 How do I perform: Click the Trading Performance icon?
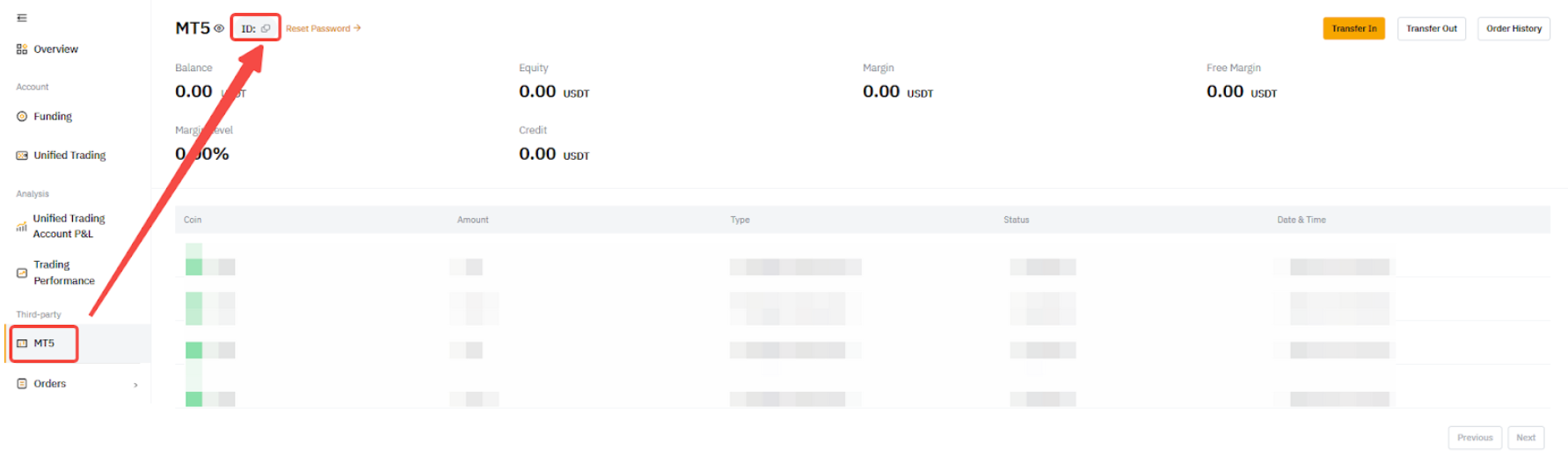(22, 272)
